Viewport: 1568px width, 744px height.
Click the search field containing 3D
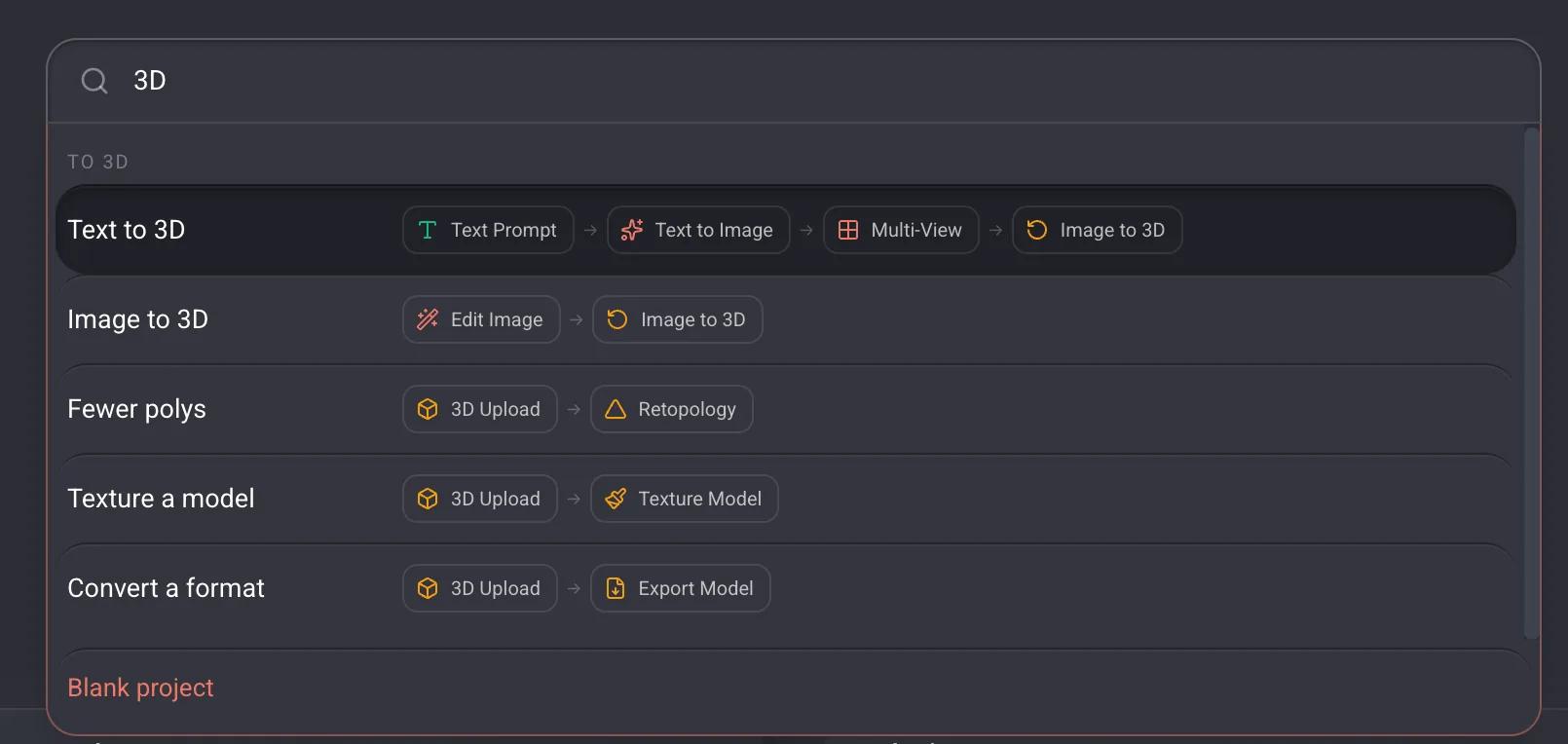(x=794, y=81)
